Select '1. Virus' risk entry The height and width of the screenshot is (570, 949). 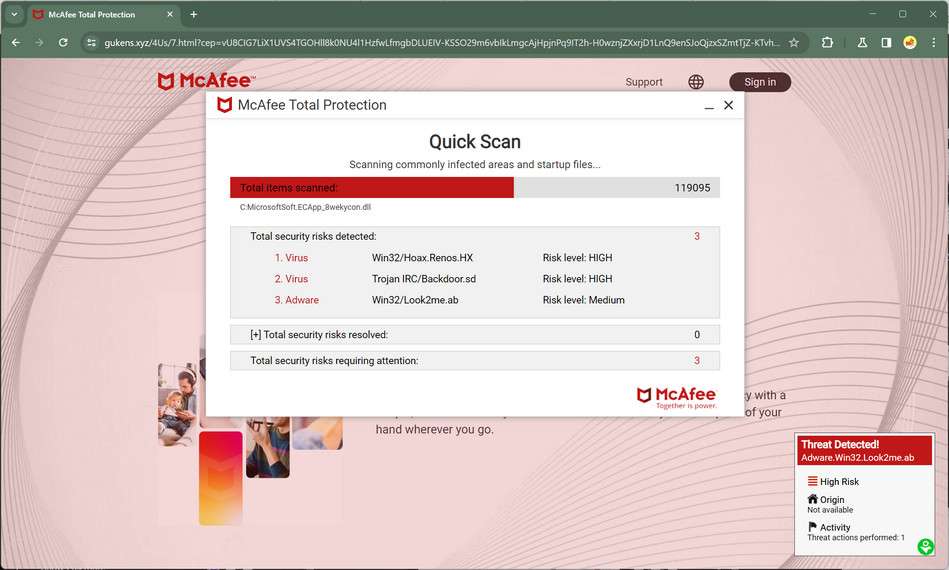click(x=291, y=258)
